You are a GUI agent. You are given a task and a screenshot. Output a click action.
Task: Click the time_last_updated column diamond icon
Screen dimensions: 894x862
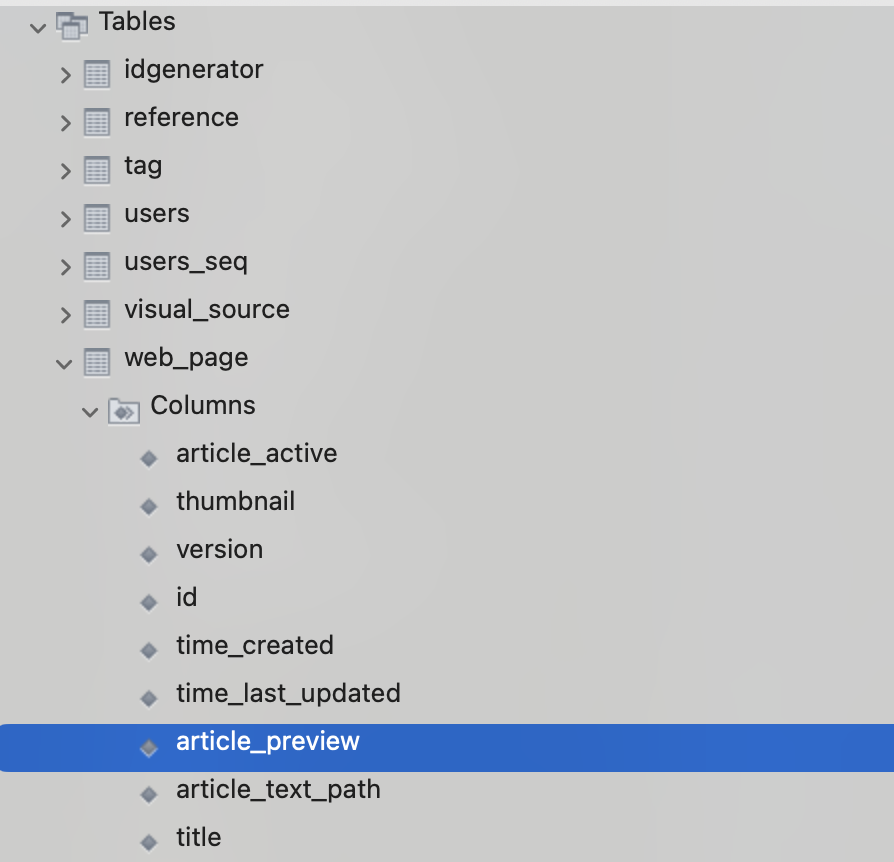(149, 698)
